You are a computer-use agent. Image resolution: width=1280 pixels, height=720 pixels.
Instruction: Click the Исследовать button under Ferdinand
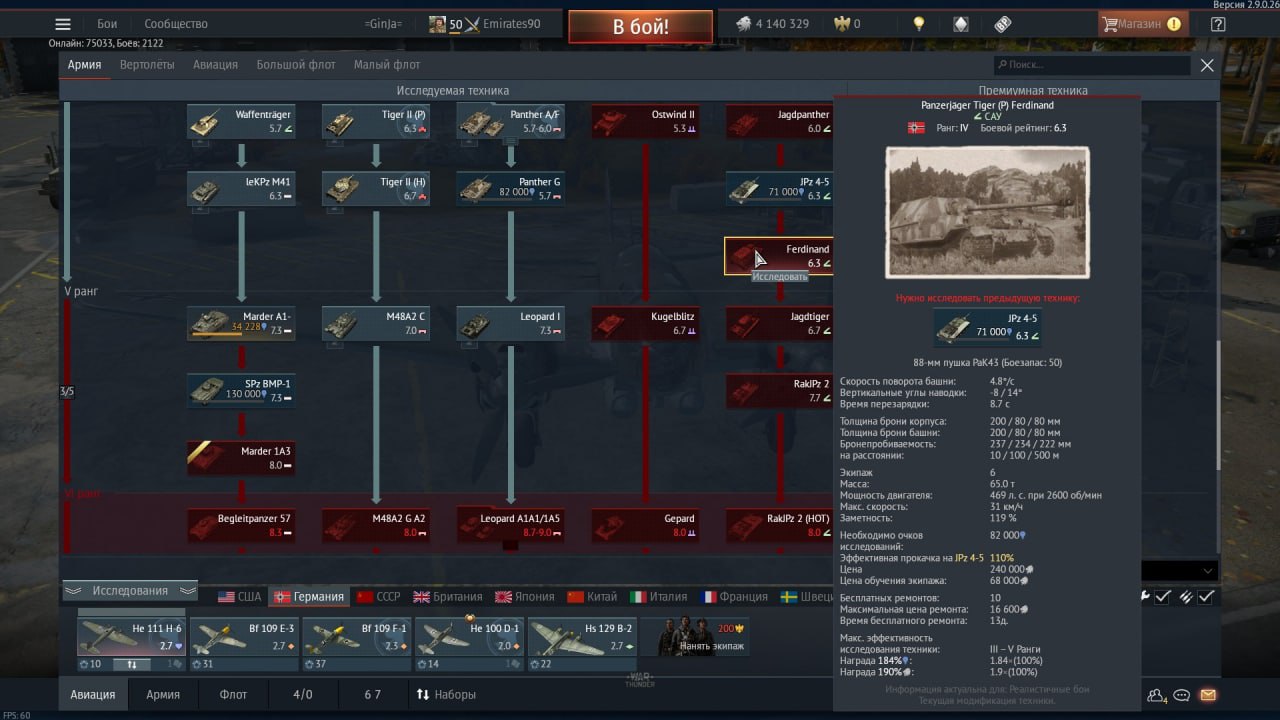tap(780, 276)
